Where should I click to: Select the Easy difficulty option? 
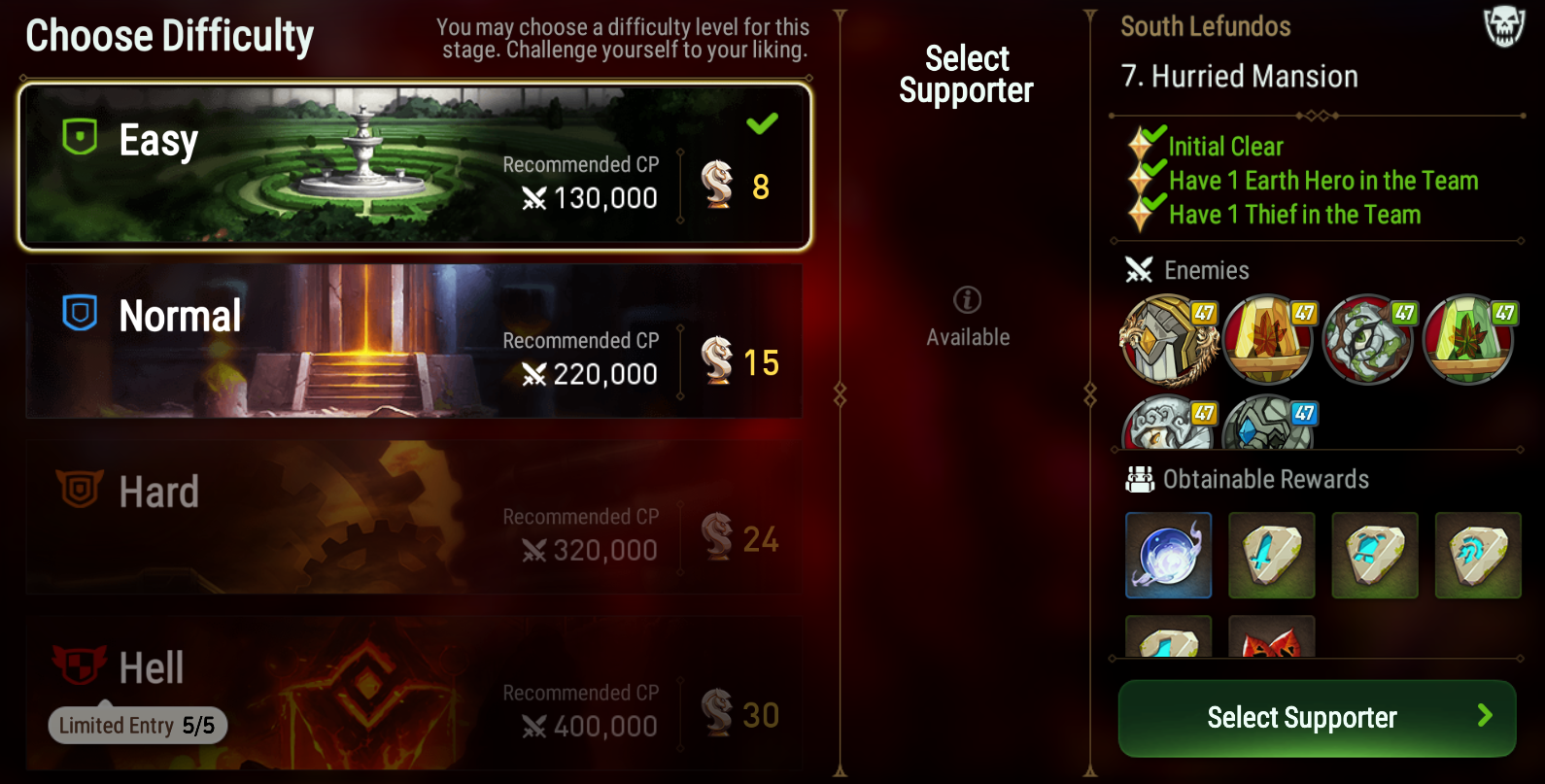[x=415, y=166]
